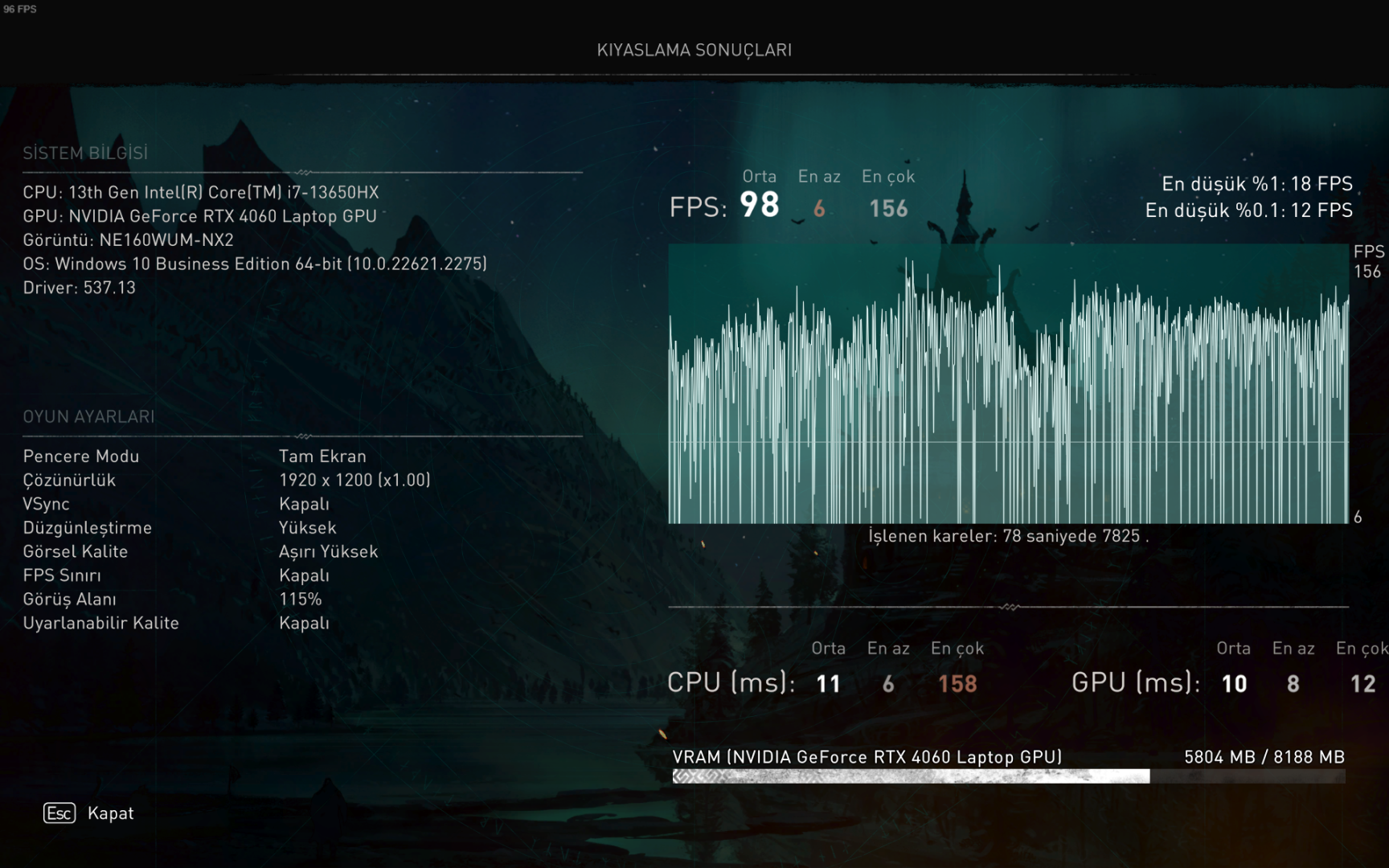1389x868 pixels.
Task: Click the "En az" header in the FPS row
Action: [x=819, y=176]
